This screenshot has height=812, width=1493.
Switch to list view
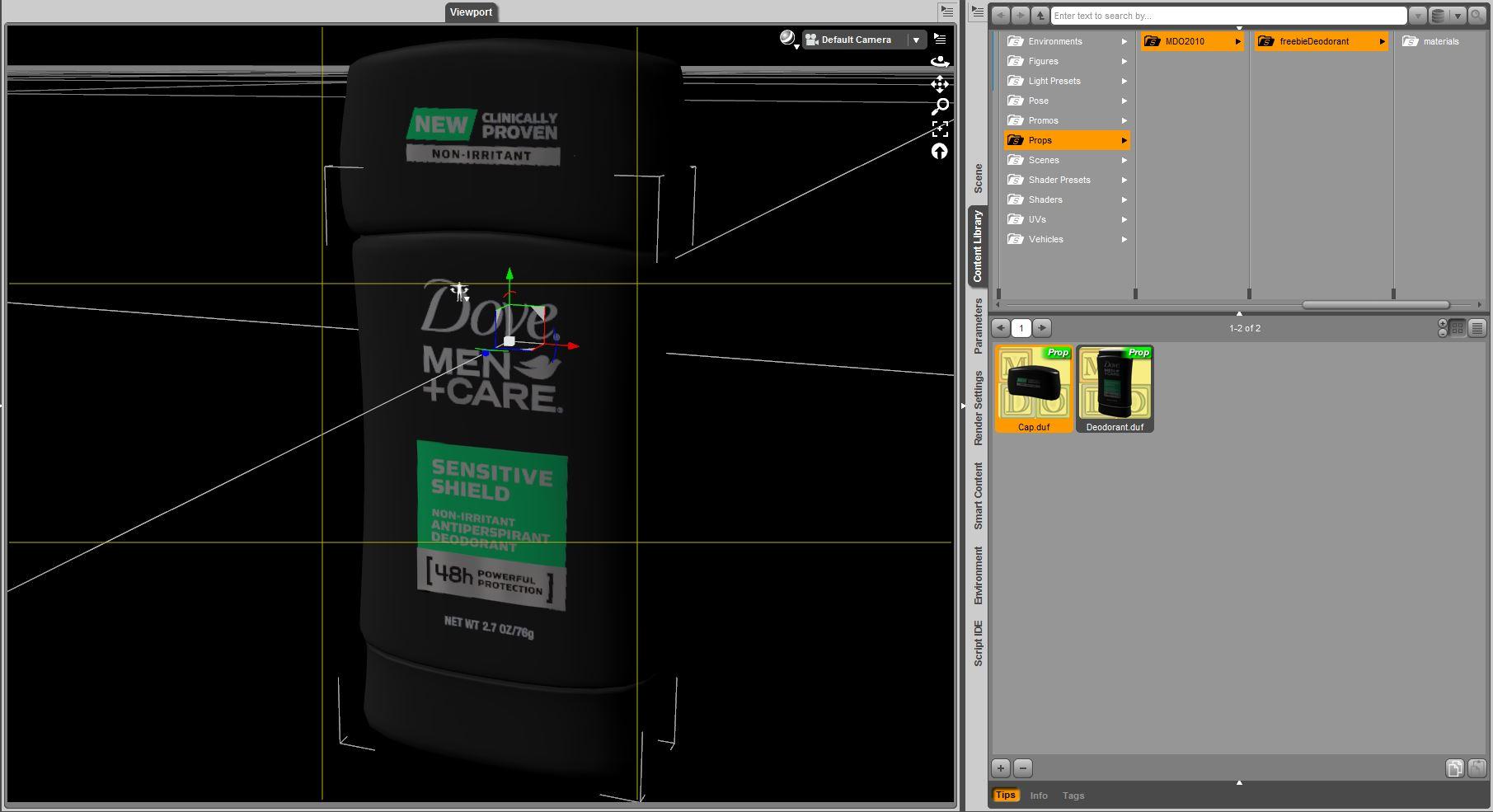[1477, 328]
